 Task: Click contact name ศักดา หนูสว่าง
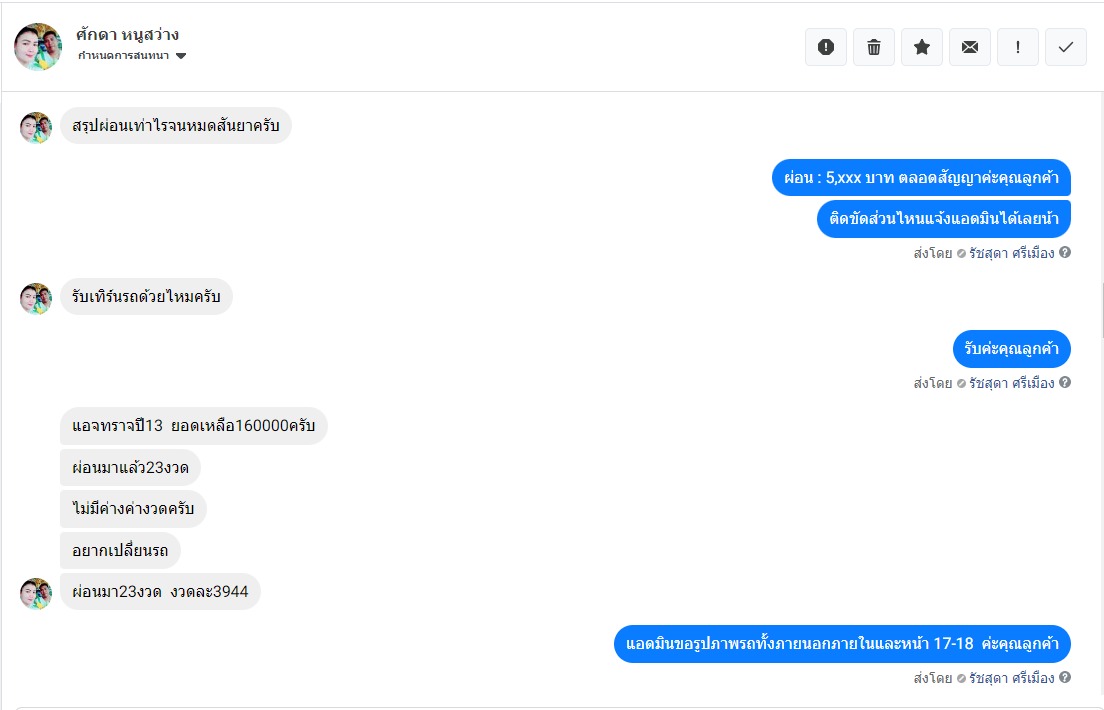tap(127, 34)
